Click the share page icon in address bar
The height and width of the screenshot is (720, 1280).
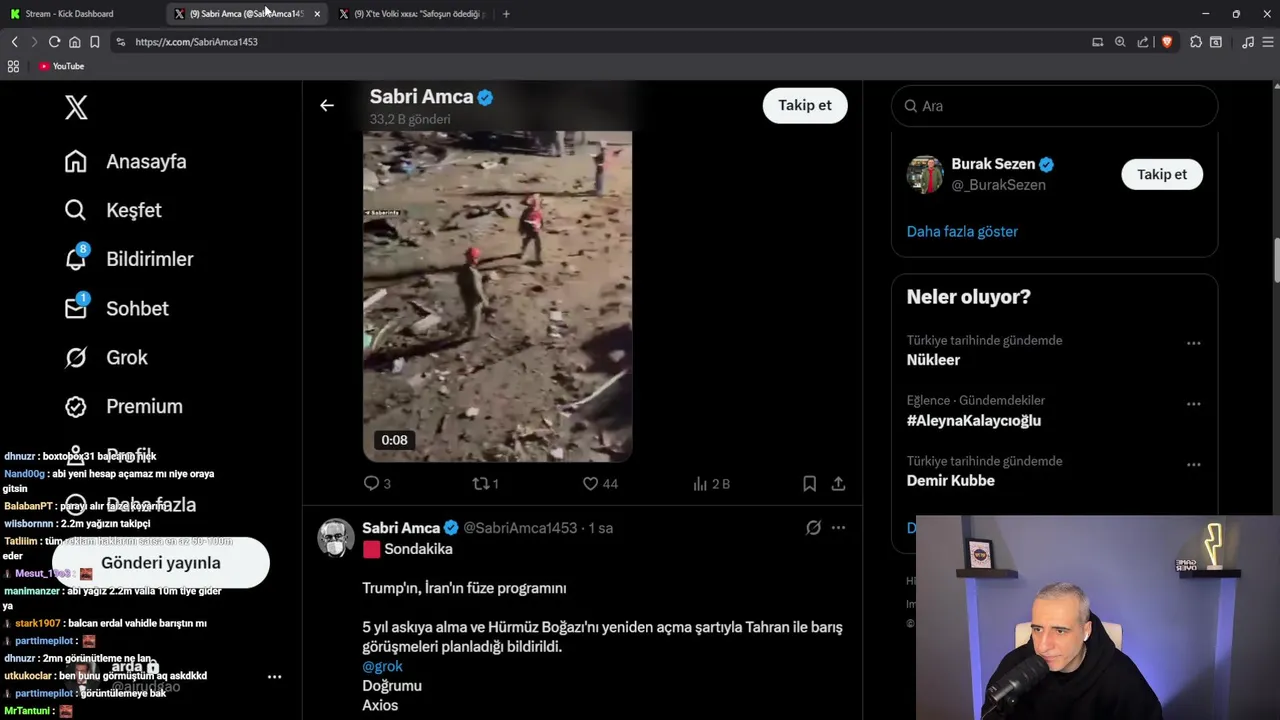pyautogui.click(x=1143, y=42)
